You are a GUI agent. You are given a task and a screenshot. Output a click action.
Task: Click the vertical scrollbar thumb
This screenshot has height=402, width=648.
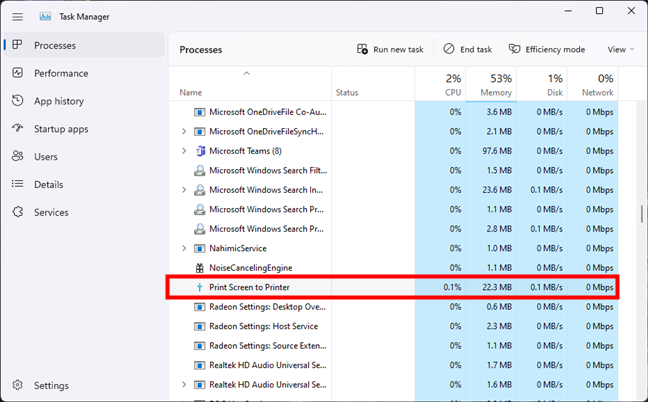point(641,215)
